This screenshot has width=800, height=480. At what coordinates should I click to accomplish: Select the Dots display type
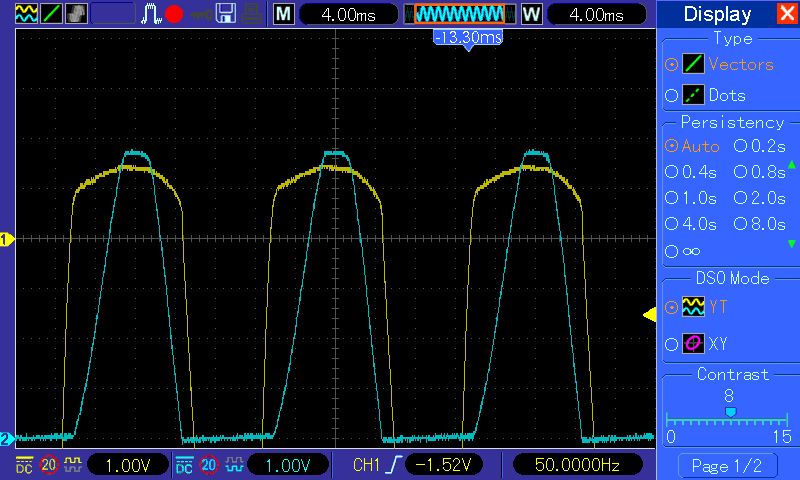(671, 95)
